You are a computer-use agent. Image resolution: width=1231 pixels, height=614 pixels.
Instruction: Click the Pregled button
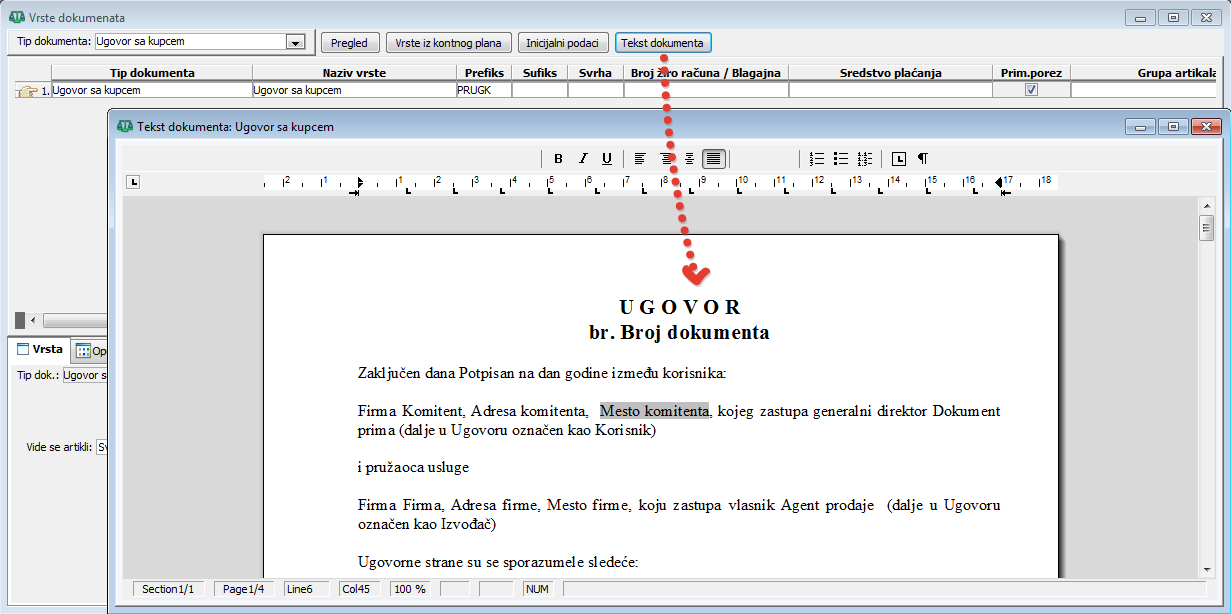coord(350,43)
